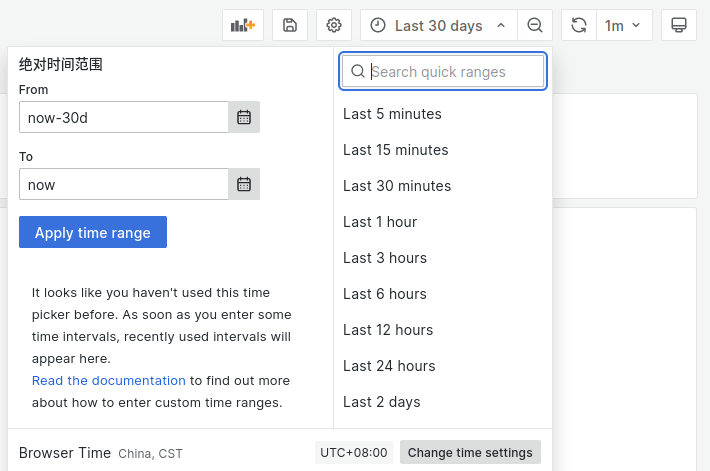This screenshot has width=710, height=471.
Task: Refresh dashboard with circular arrows icon
Action: pyautogui.click(x=579, y=25)
